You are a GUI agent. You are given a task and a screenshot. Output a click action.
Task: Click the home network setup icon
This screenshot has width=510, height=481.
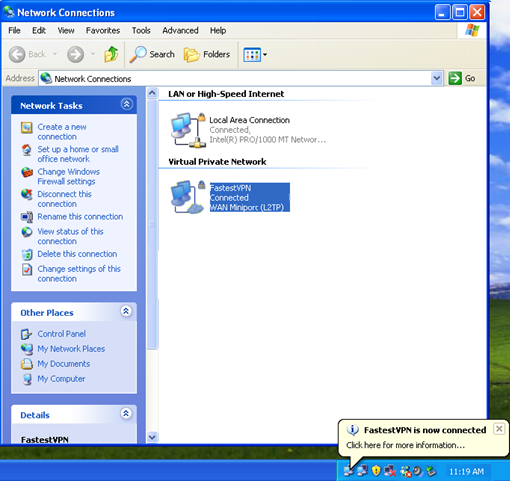click(x=27, y=150)
